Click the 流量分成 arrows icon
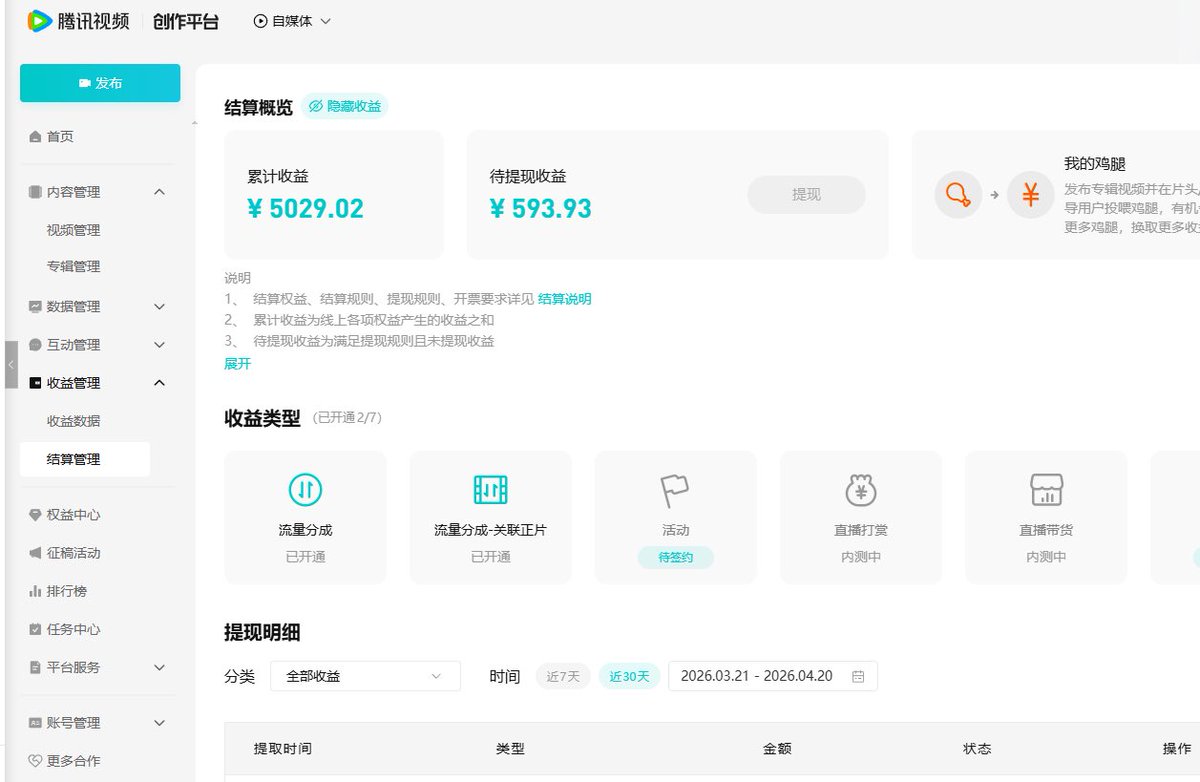 305,490
